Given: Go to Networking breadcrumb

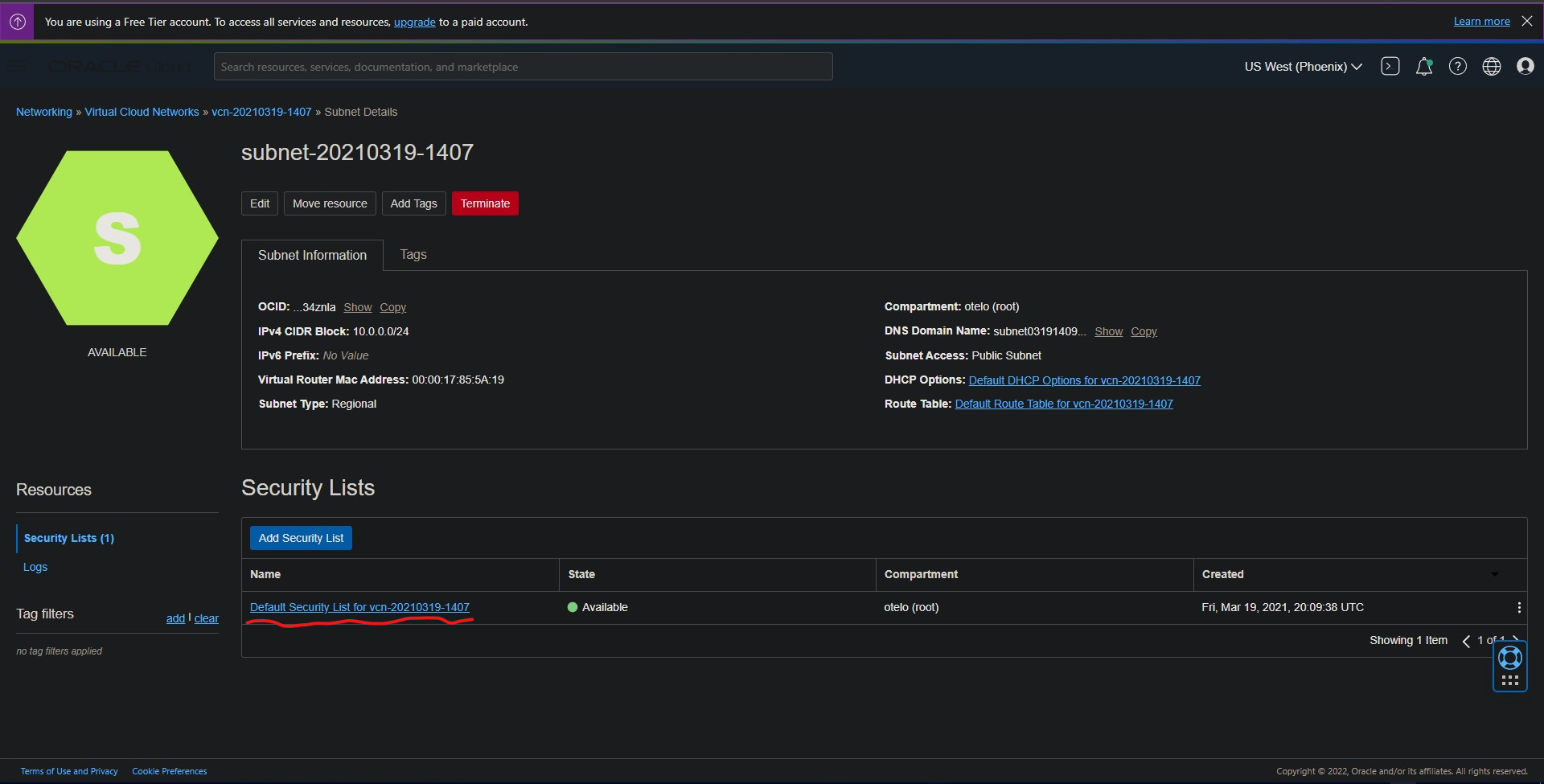Looking at the screenshot, I should 44,112.
